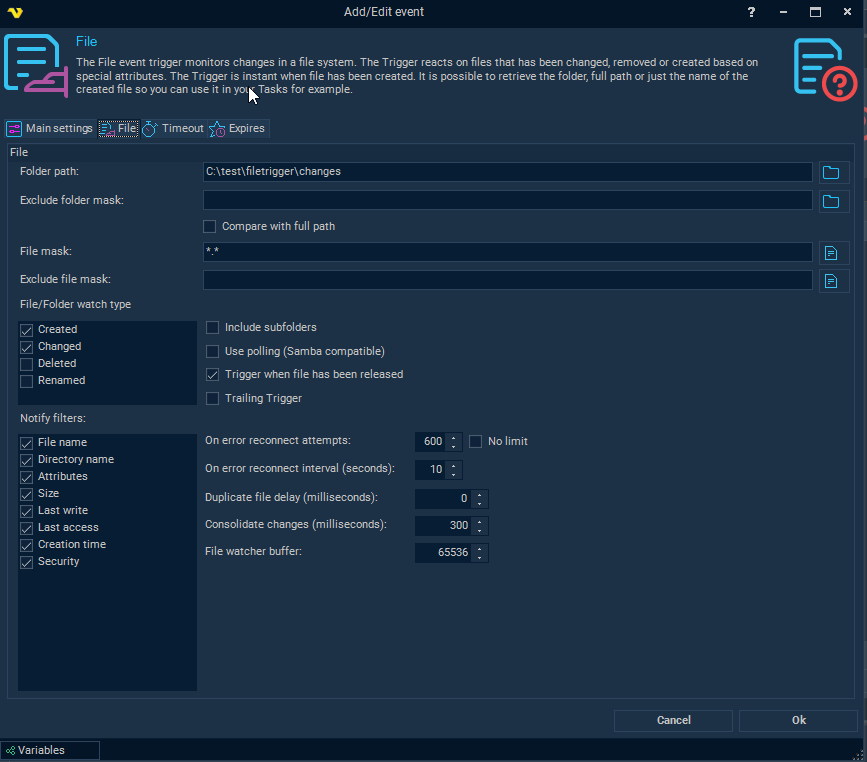Click the Folder path browse folder icon
The width and height of the screenshot is (867, 762).
pos(831,172)
